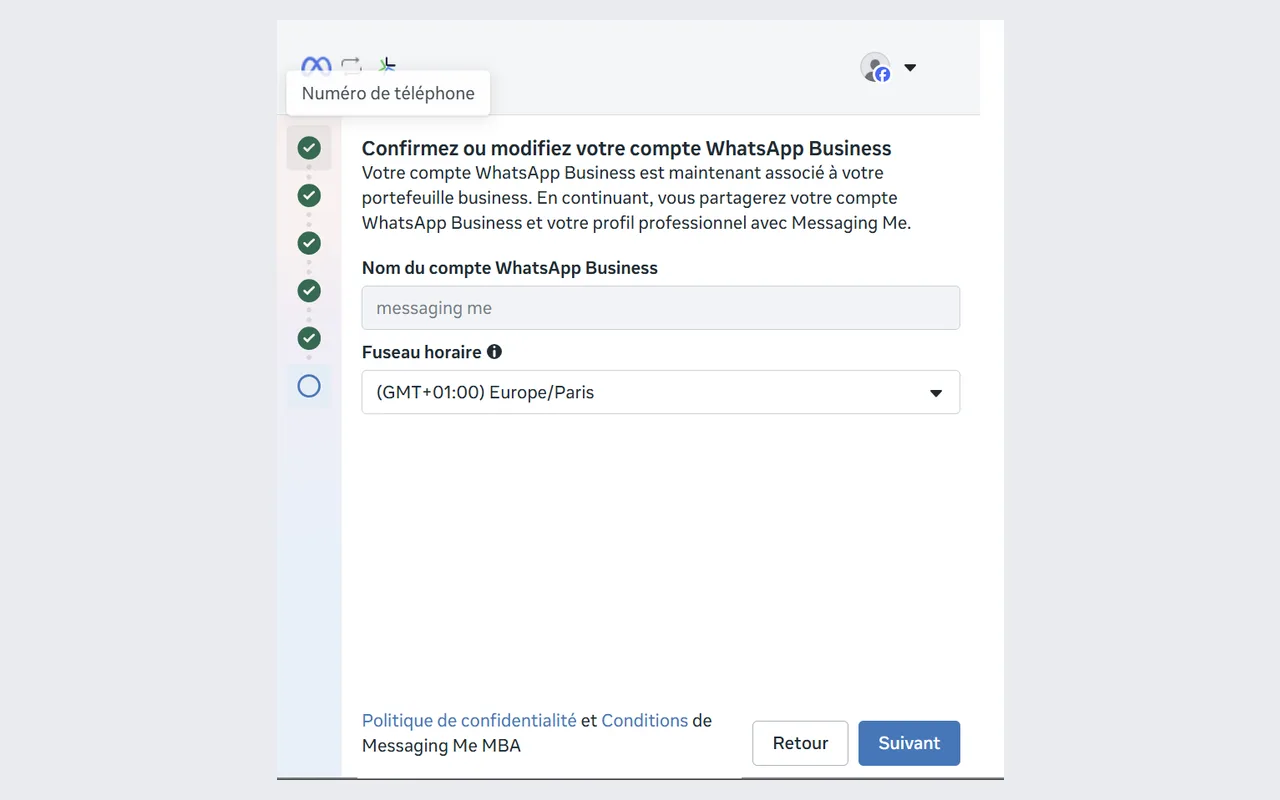Viewport: 1280px width, 800px height.
Task: Click the label 'Nom du compte WhatsApp Business'
Action: point(510,268)
